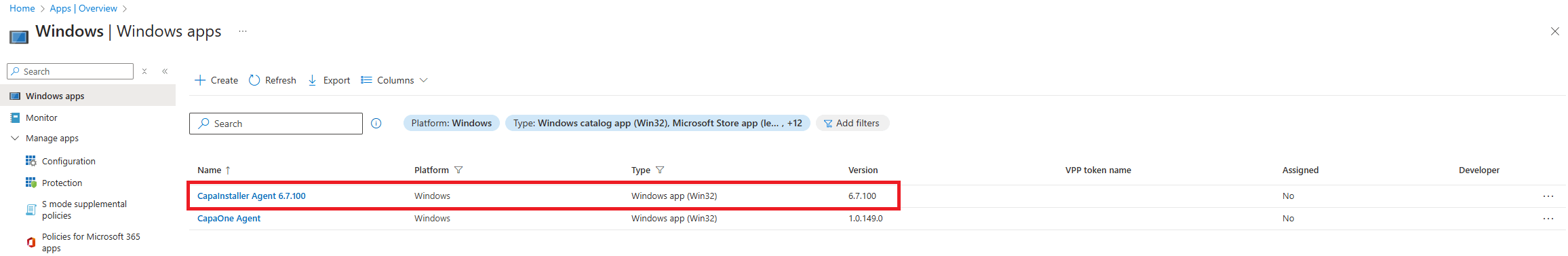The width and height of the screenshot is (1568, 256).
Task: Open row menu for CapaOne Agent
Action: 1548,218
